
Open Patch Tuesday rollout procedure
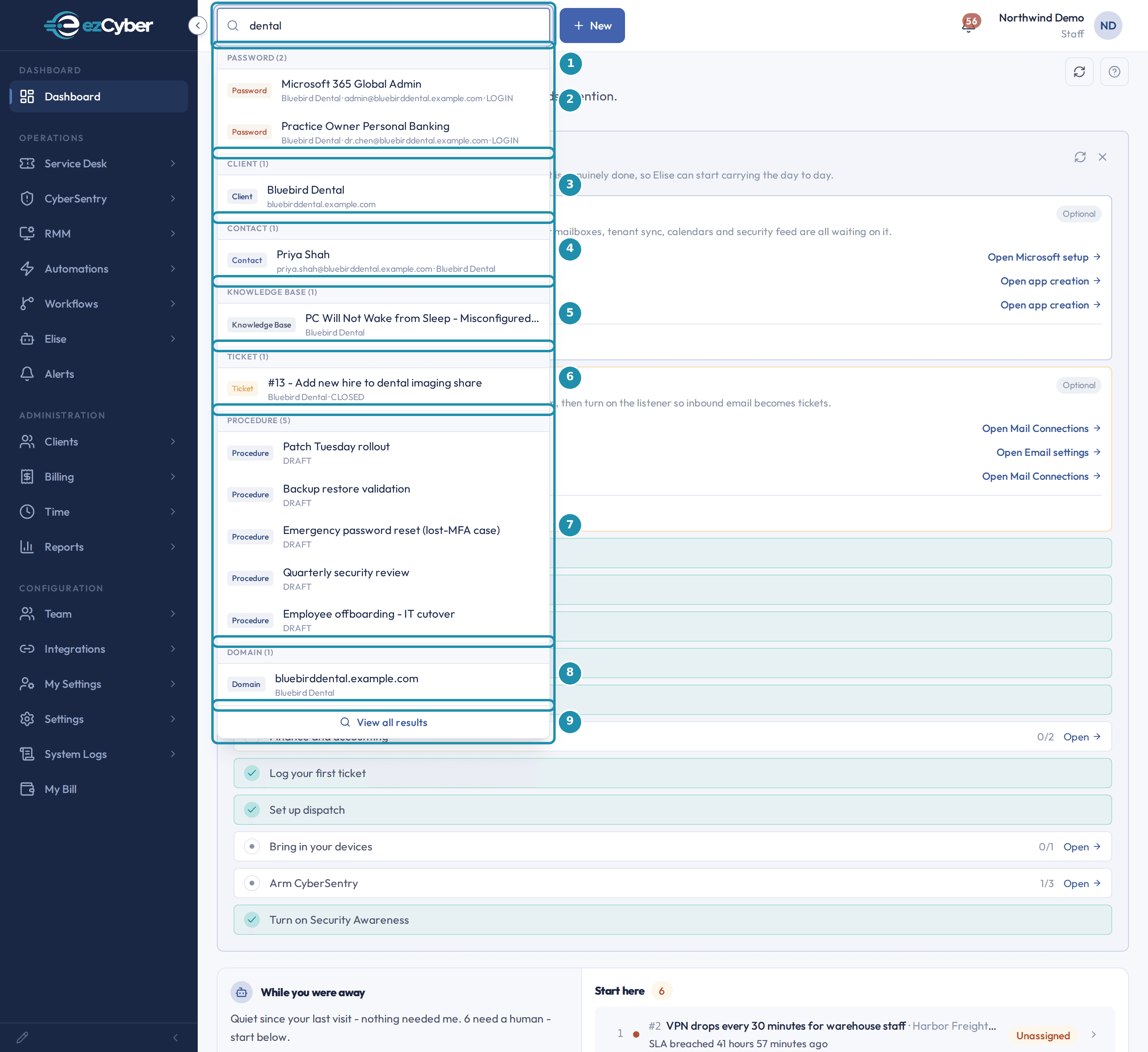tap(383, 453)
